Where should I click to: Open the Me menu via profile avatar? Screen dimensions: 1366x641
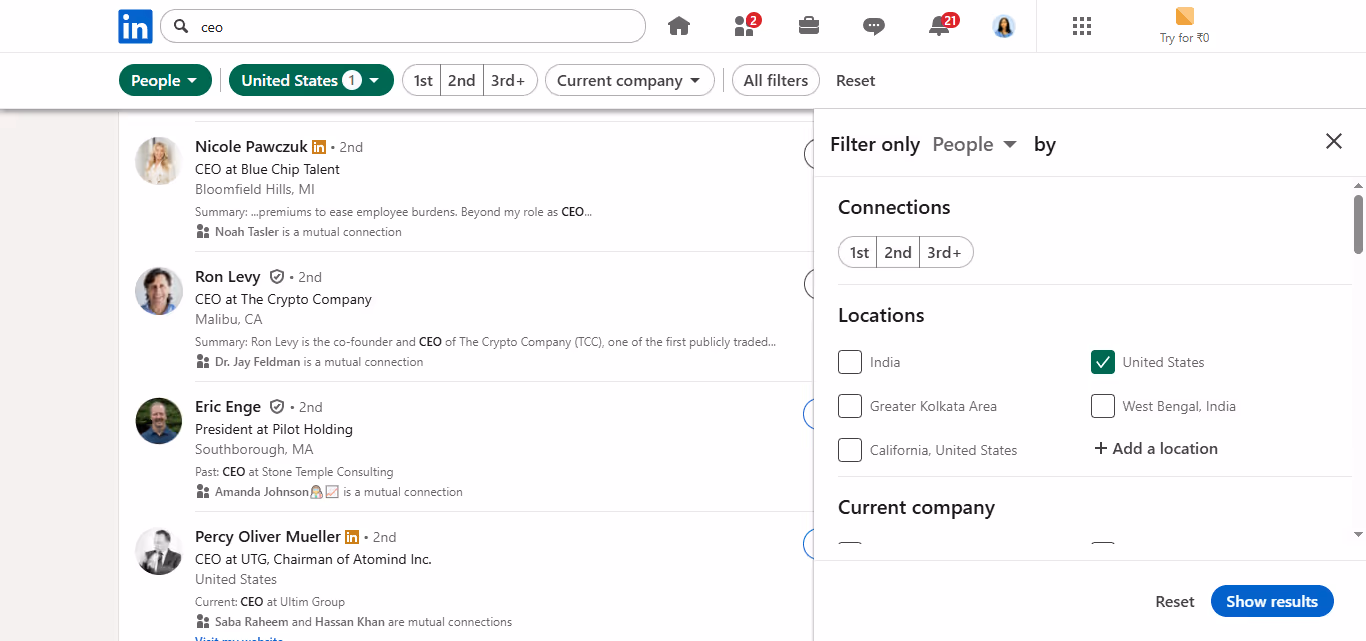(1003, 27)
